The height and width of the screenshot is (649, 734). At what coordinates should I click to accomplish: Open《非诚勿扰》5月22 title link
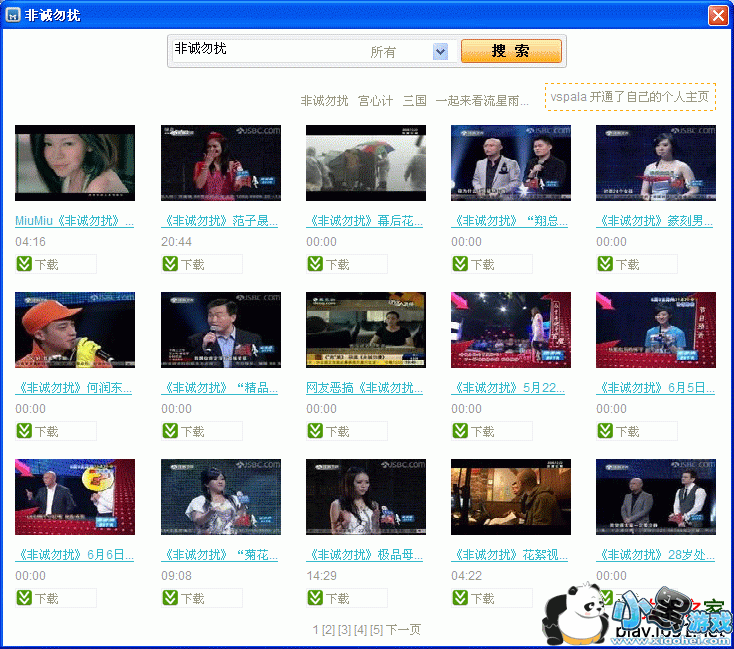coord(508,388)
